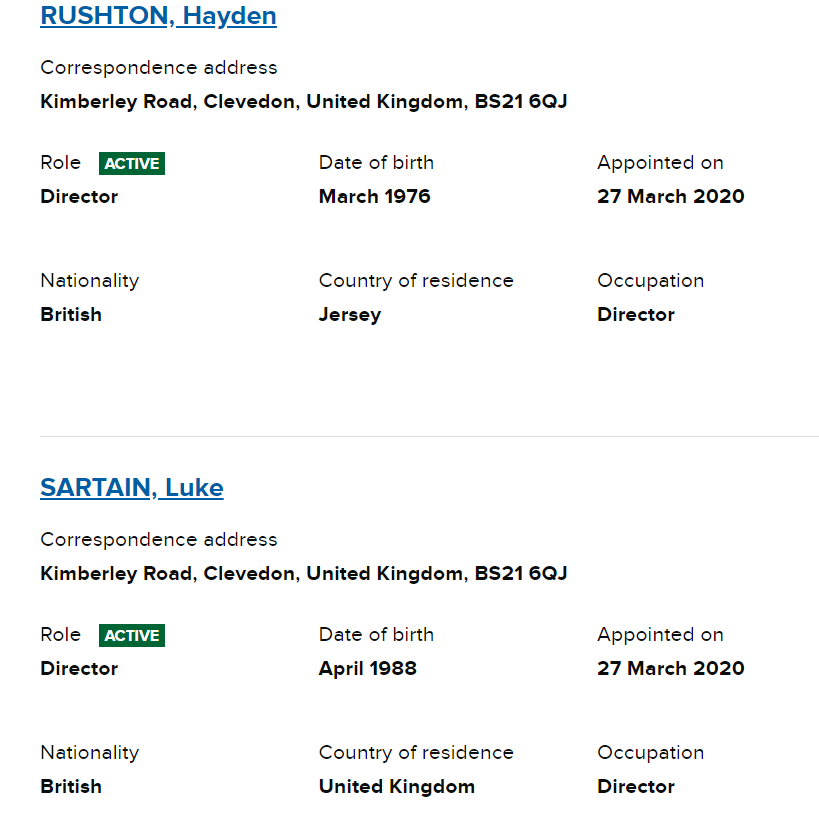
Task: Click Rushton's Correspondence address heading label
Action: [x=159, y=68]
